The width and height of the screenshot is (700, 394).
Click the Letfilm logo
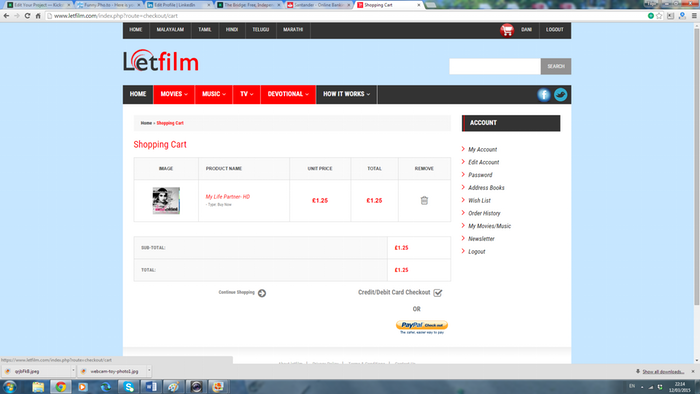pos(161,61)
